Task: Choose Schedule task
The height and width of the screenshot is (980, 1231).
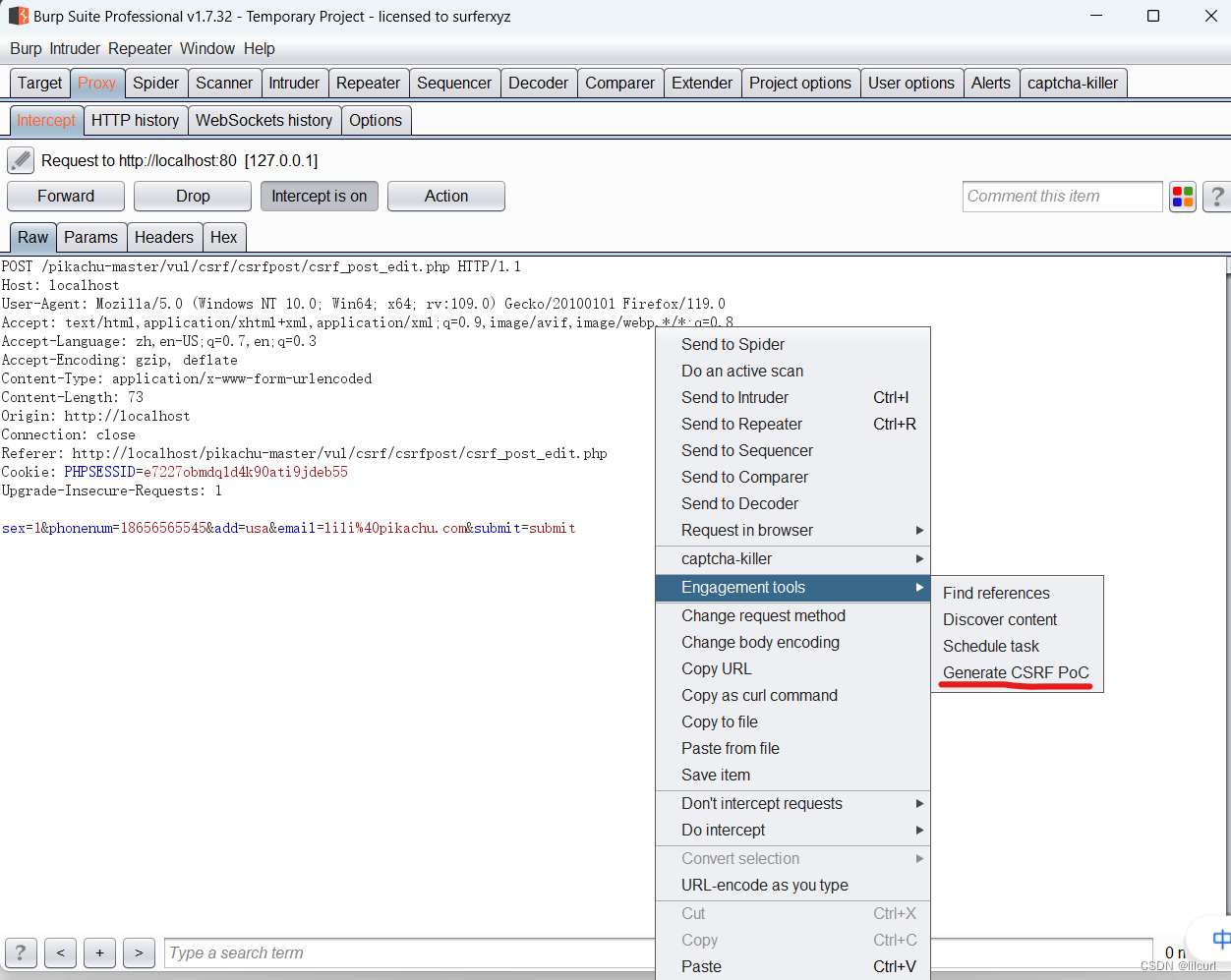Action: (1017, 646)
